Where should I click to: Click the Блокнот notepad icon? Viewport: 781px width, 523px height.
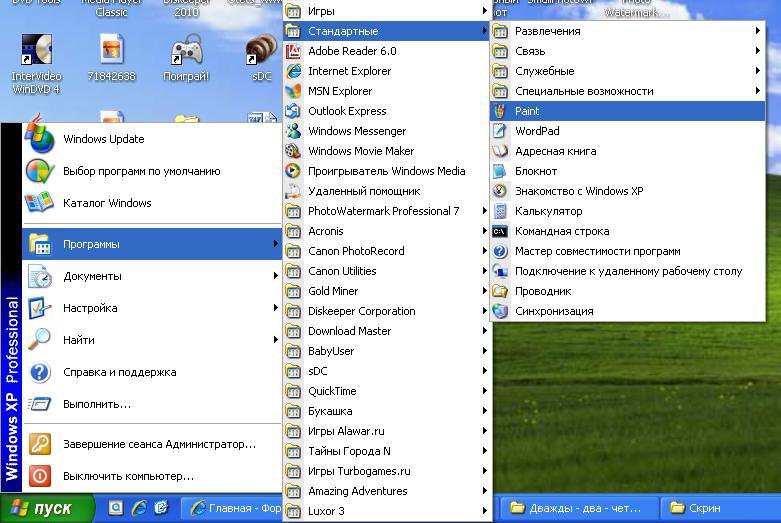[x=500, y=171]
